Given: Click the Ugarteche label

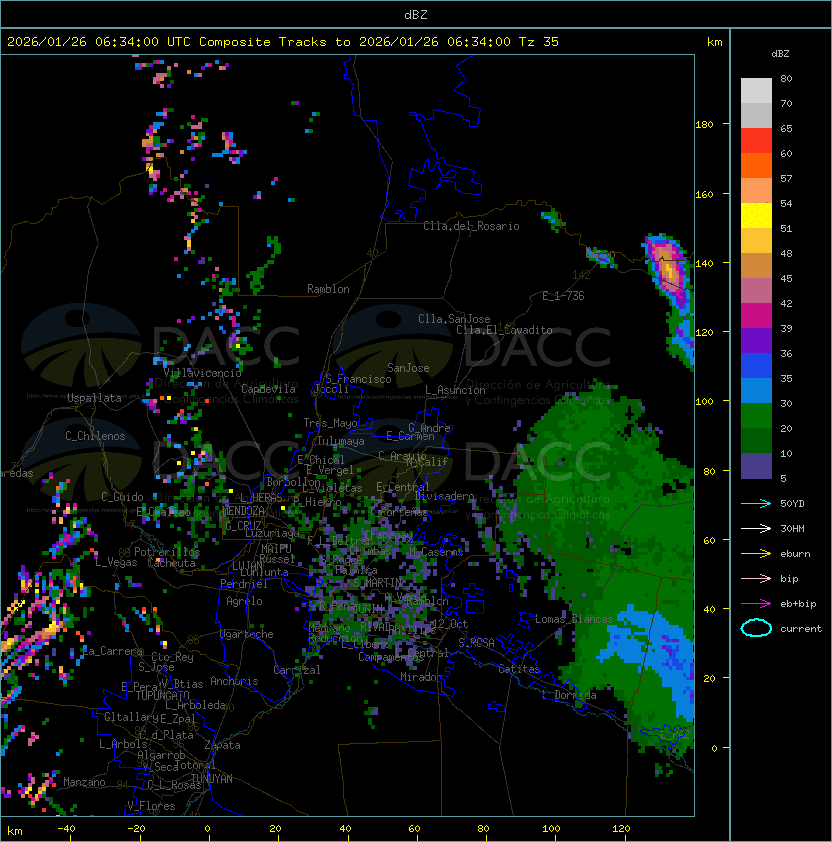Looking at the screenshot, I should pos(247,634).
